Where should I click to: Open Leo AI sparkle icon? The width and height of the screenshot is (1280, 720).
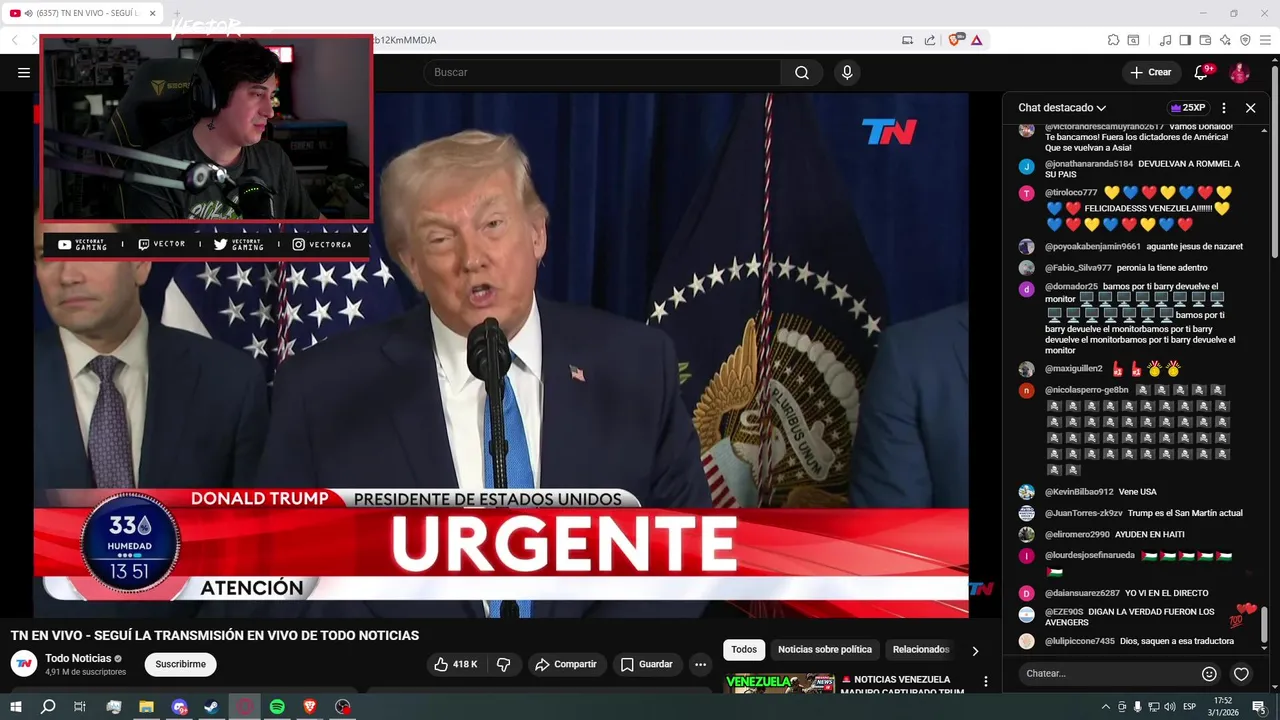pos(1225,40)
